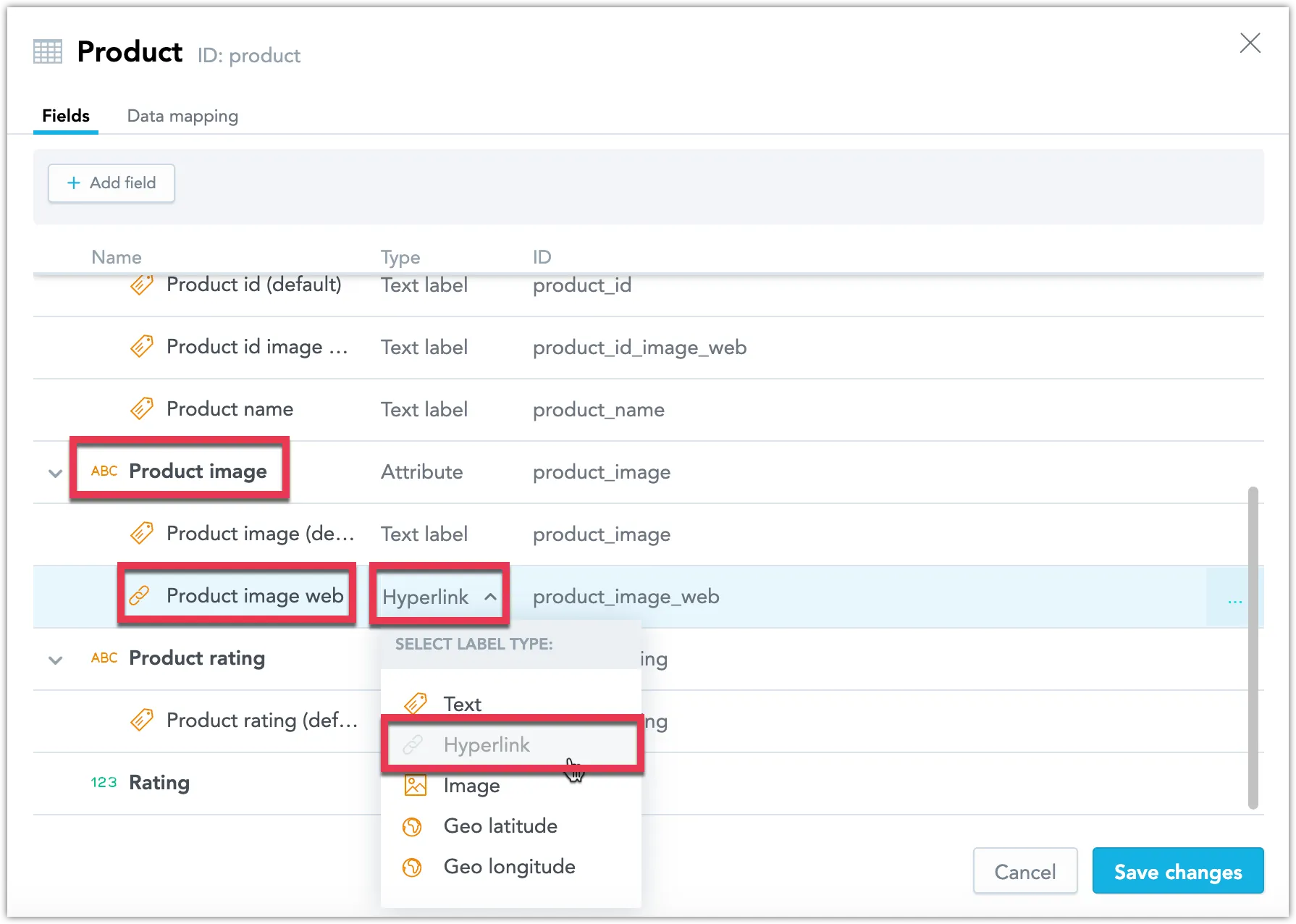Switch to the Data mapping tab
Image resolution: width=1296 pixels, height=924 pixels.
click(182, 117)
